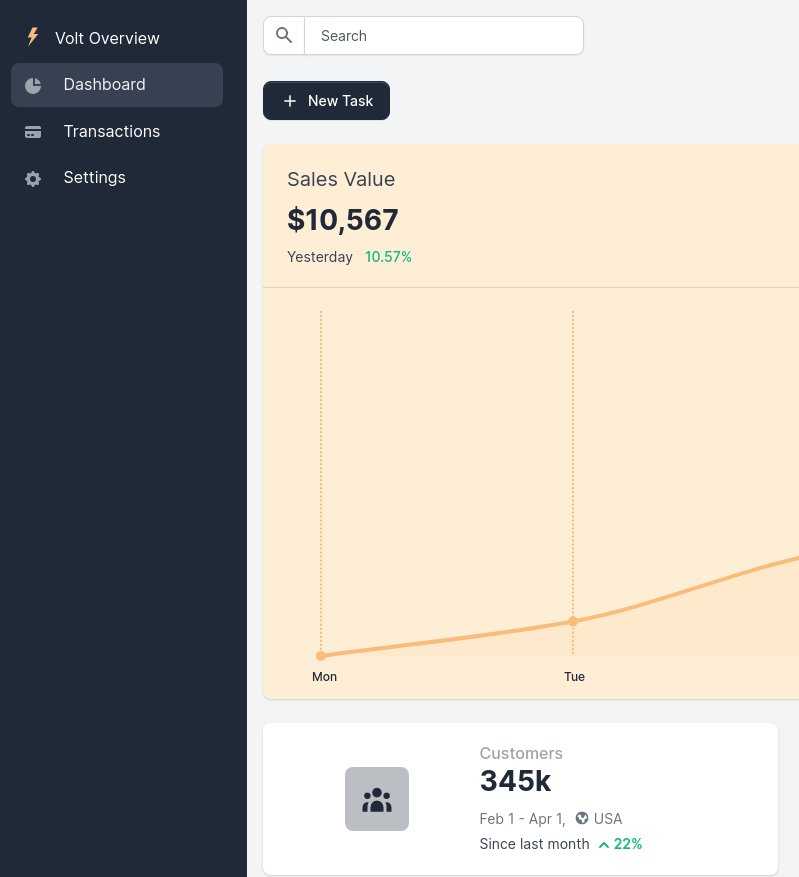Click the Settings gear icon
The height and width of the screenshot is (877, 799).
click(x=33, y=179)
